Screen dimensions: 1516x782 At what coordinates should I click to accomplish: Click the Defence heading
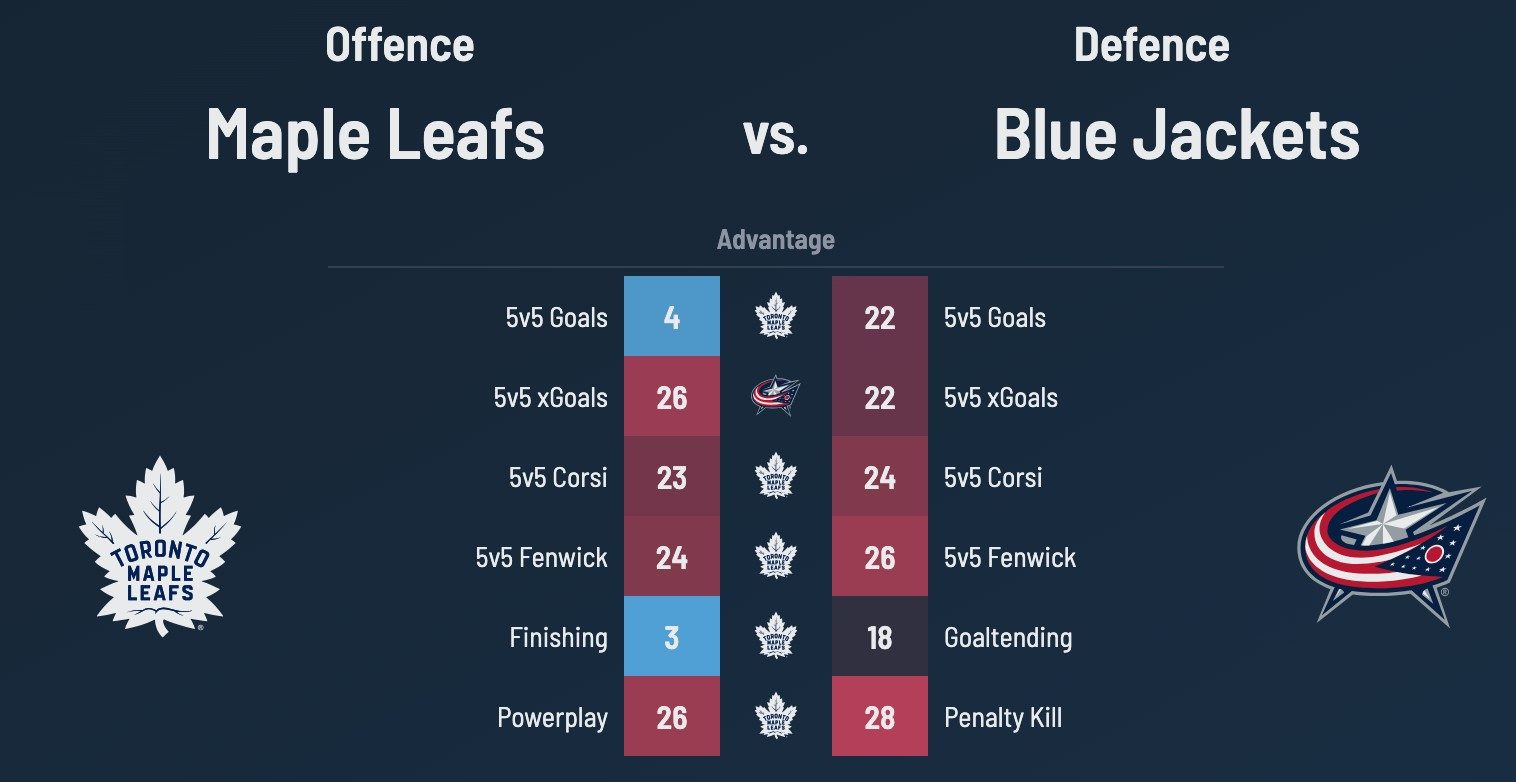click(1151, 46)
